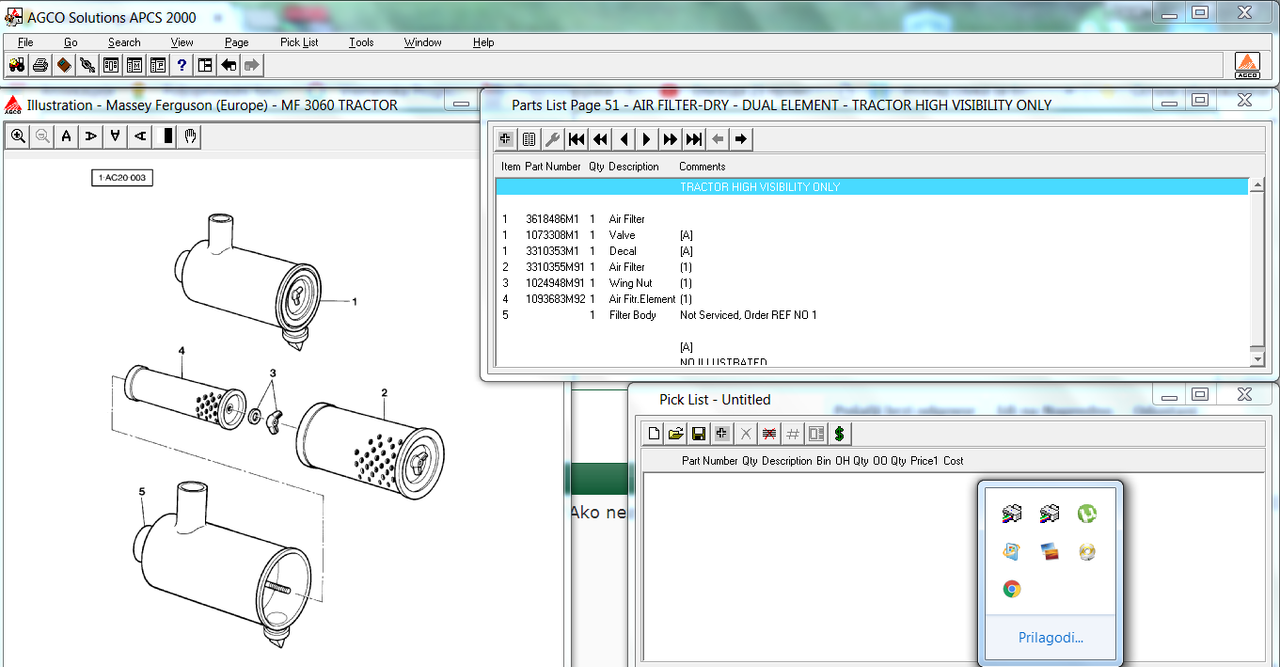Click the zoom out magnifier in Illustration toolbar

click(43, 136)
